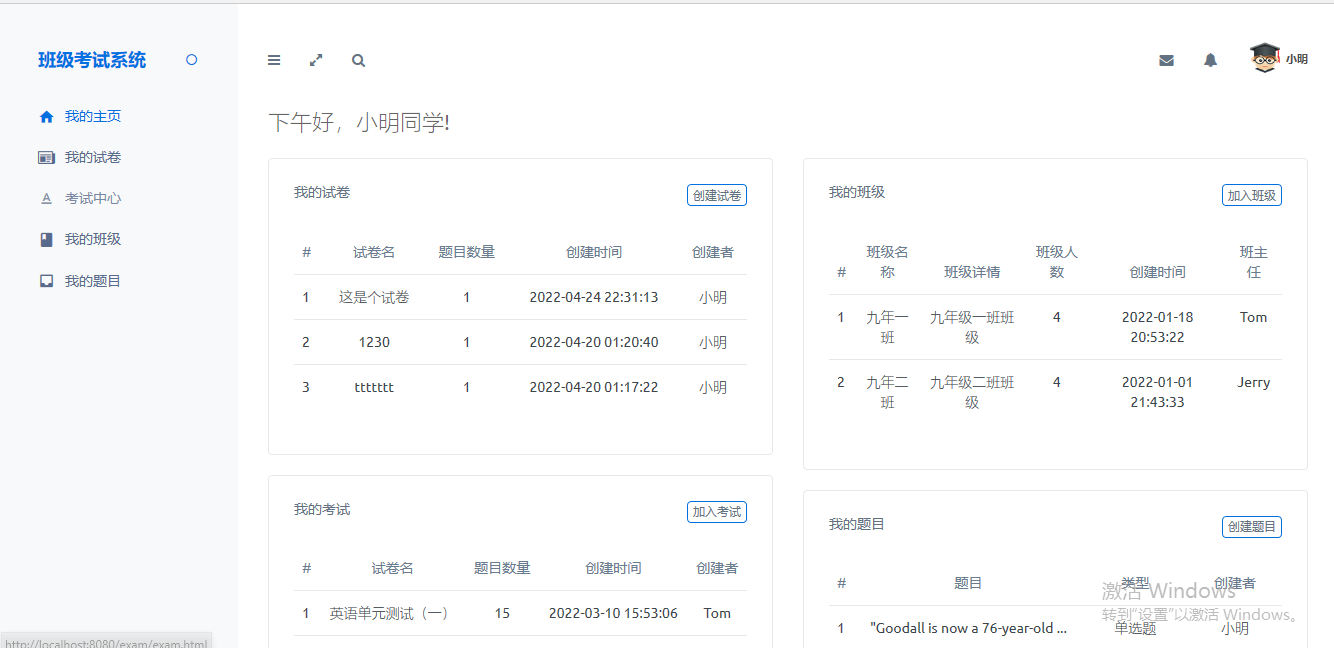Screen dimensions: 1334x648
Task: Click the home icon beside 我的主页
Action: (46, 116)
